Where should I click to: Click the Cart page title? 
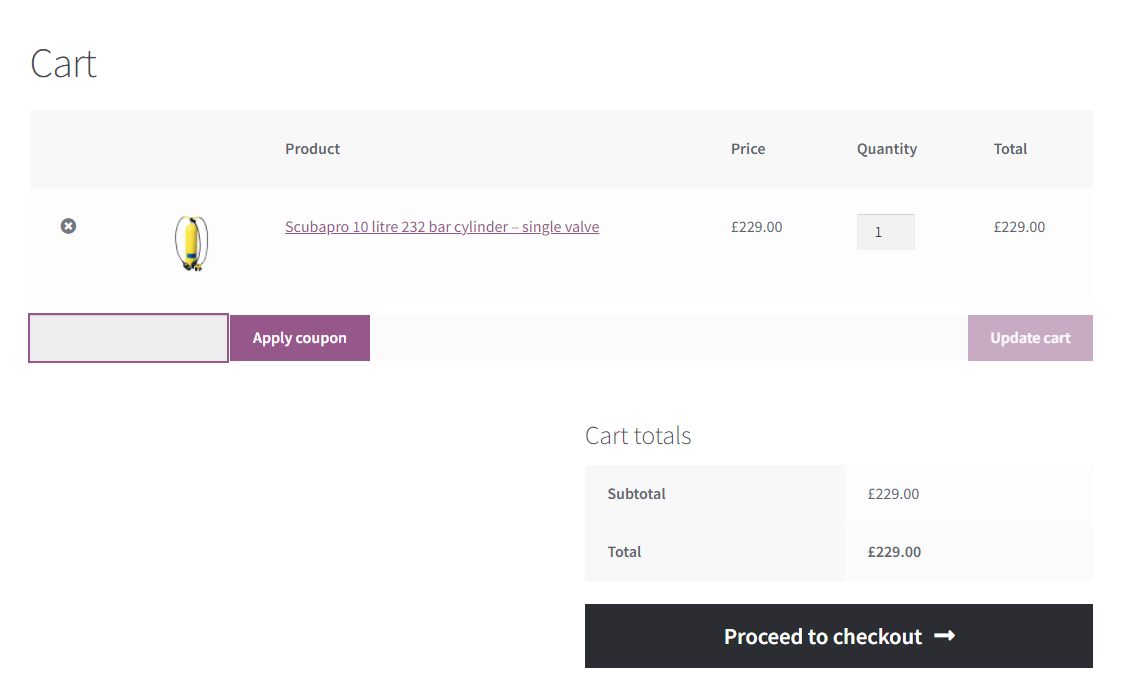[x=63, y=64]
